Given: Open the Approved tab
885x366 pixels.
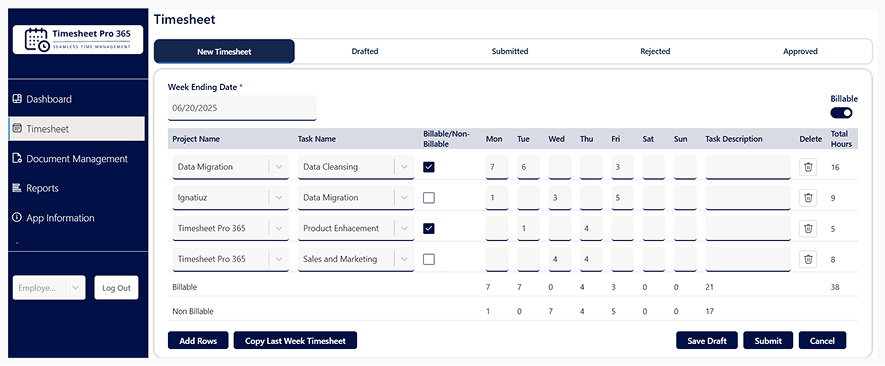Looking at the screenshot, I should point(800,51).
